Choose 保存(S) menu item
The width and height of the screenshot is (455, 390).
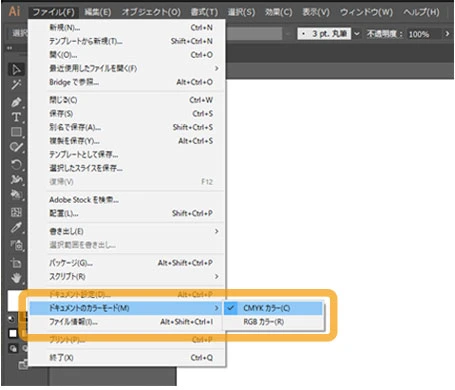click(127, 114)
